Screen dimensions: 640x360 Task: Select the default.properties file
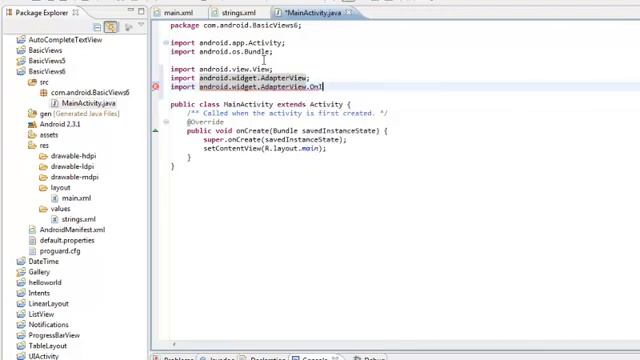67,240
